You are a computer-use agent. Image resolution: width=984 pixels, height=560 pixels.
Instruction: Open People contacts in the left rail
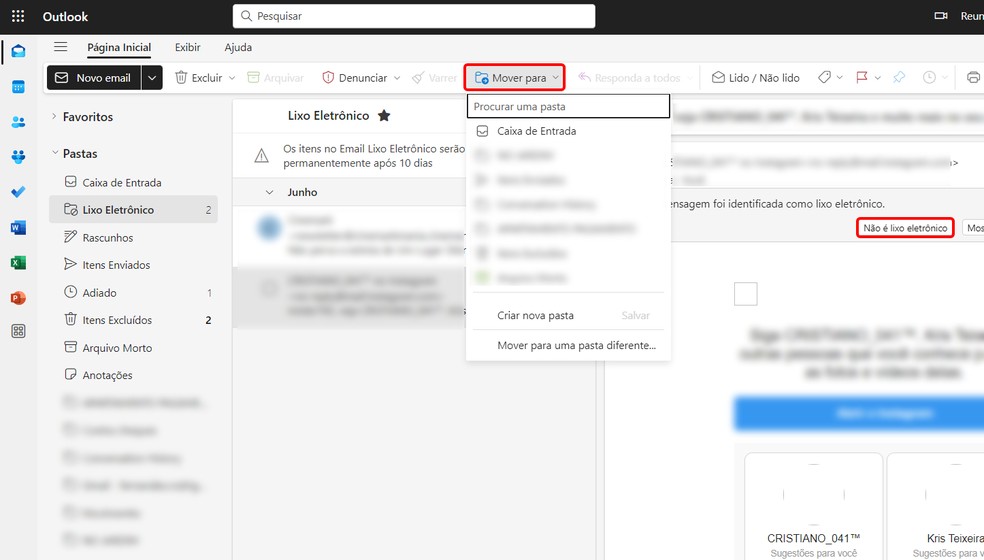(18, 122)
